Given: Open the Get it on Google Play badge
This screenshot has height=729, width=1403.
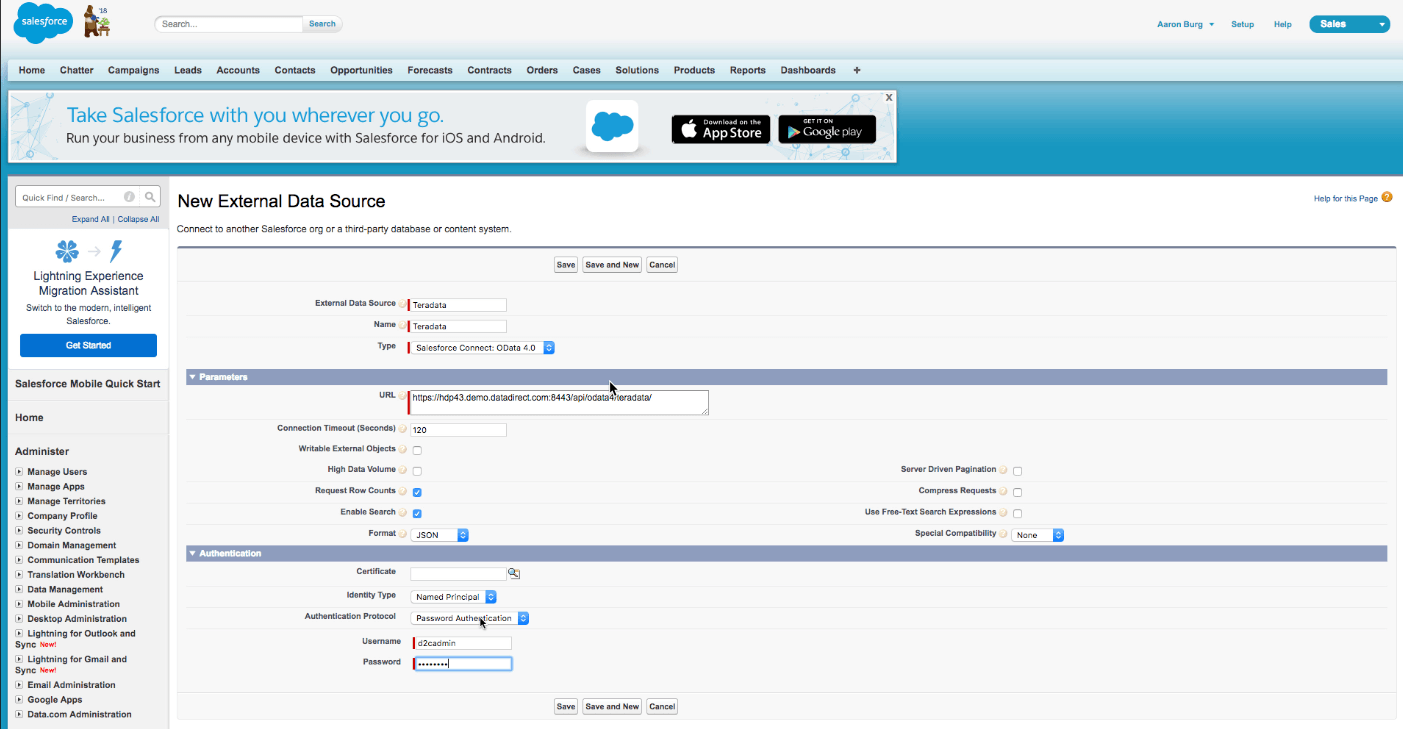Looking at the screenshot, I should coord(826,129).
